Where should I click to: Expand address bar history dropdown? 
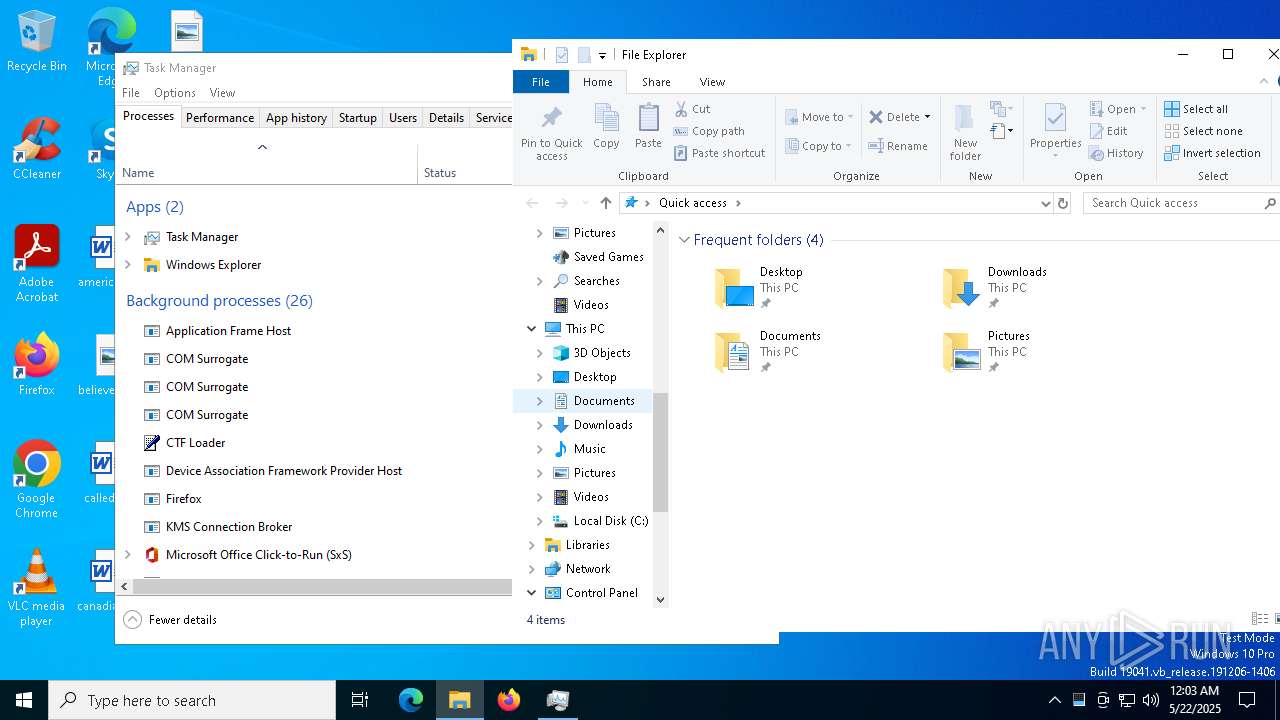pyautogui.click(x=1045, y=203)
